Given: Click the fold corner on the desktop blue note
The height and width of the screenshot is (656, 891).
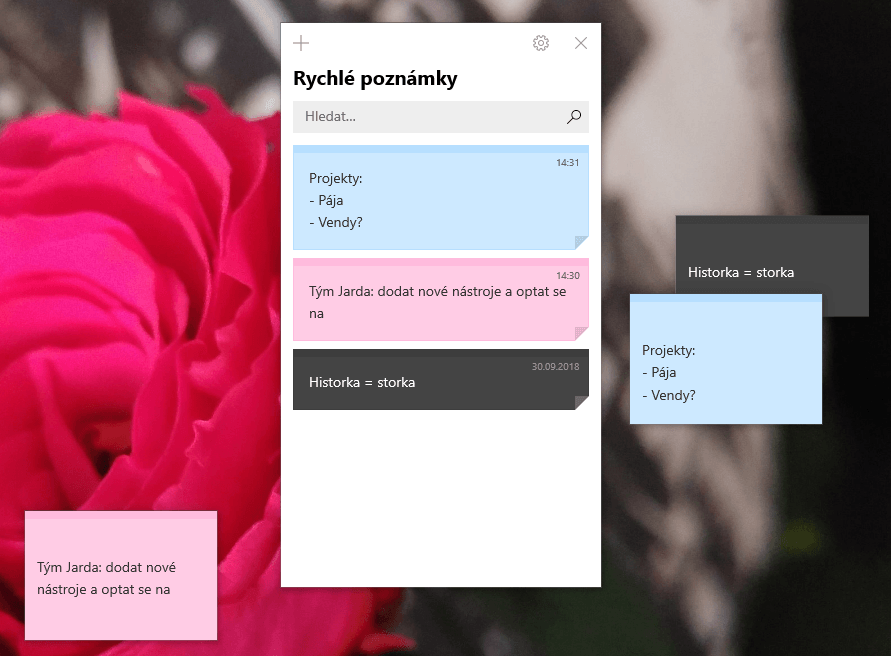Looking at the screenshot, I should click(816, 419).
